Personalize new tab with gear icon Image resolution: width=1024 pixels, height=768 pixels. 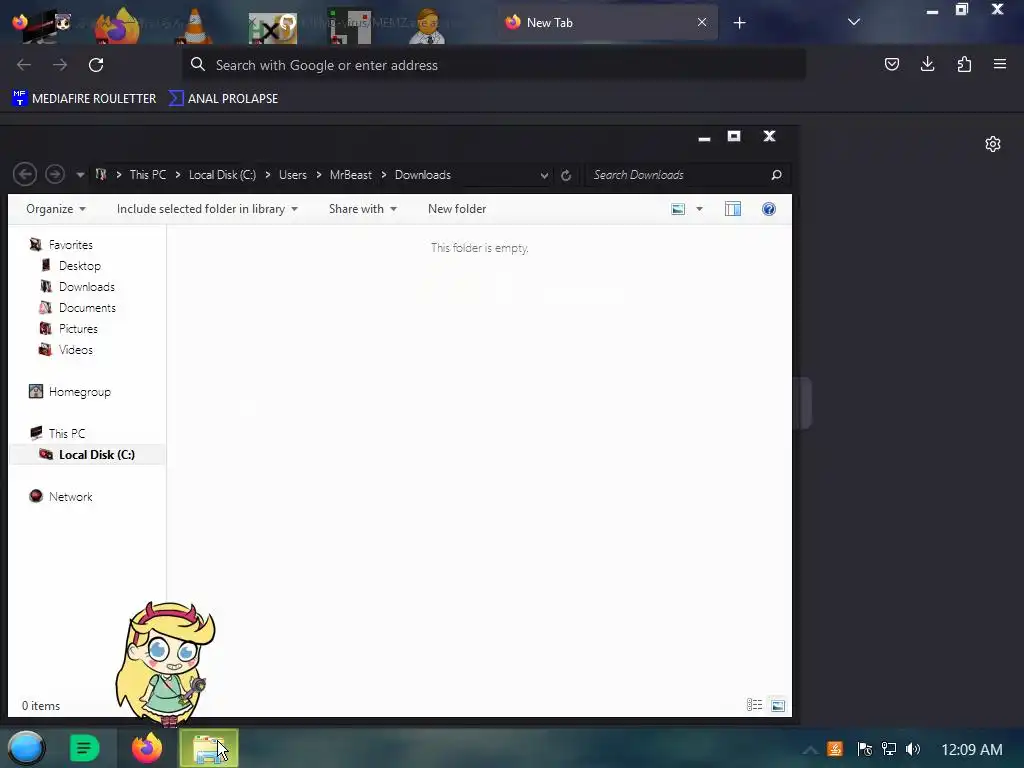tap(993, 144)
